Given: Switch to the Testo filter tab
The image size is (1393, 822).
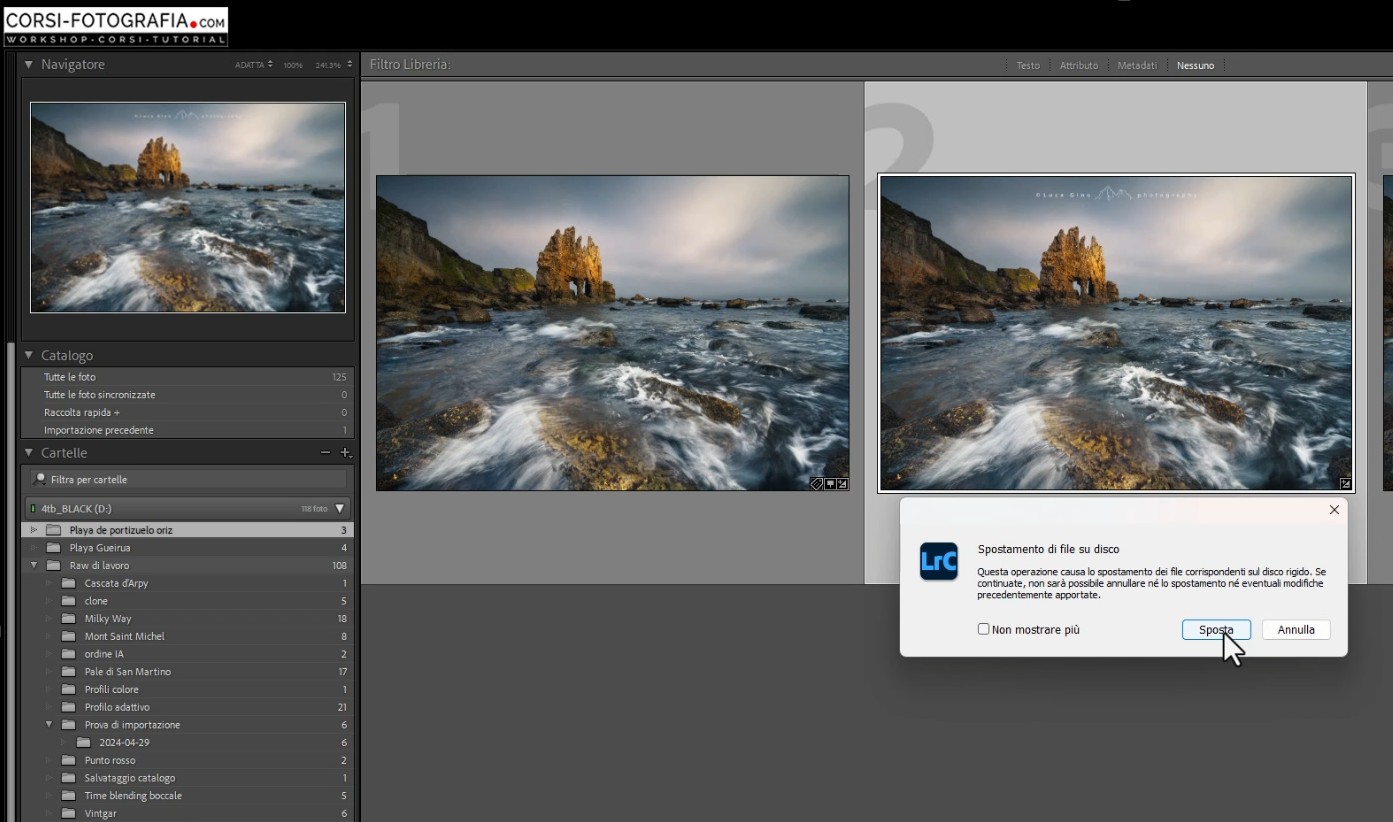Looking at the screenshot, I should click(1028, 65).
